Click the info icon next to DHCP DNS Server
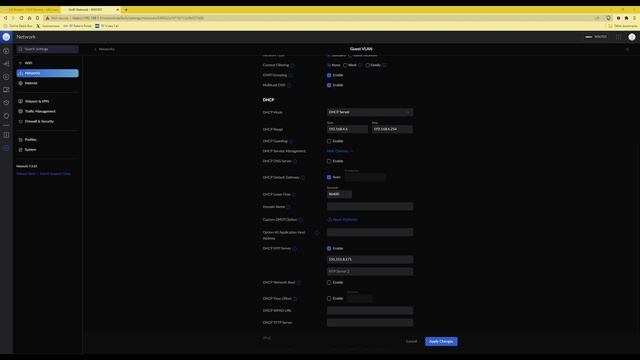This screenshot has width=640, height=360. (x=295, y=161)
